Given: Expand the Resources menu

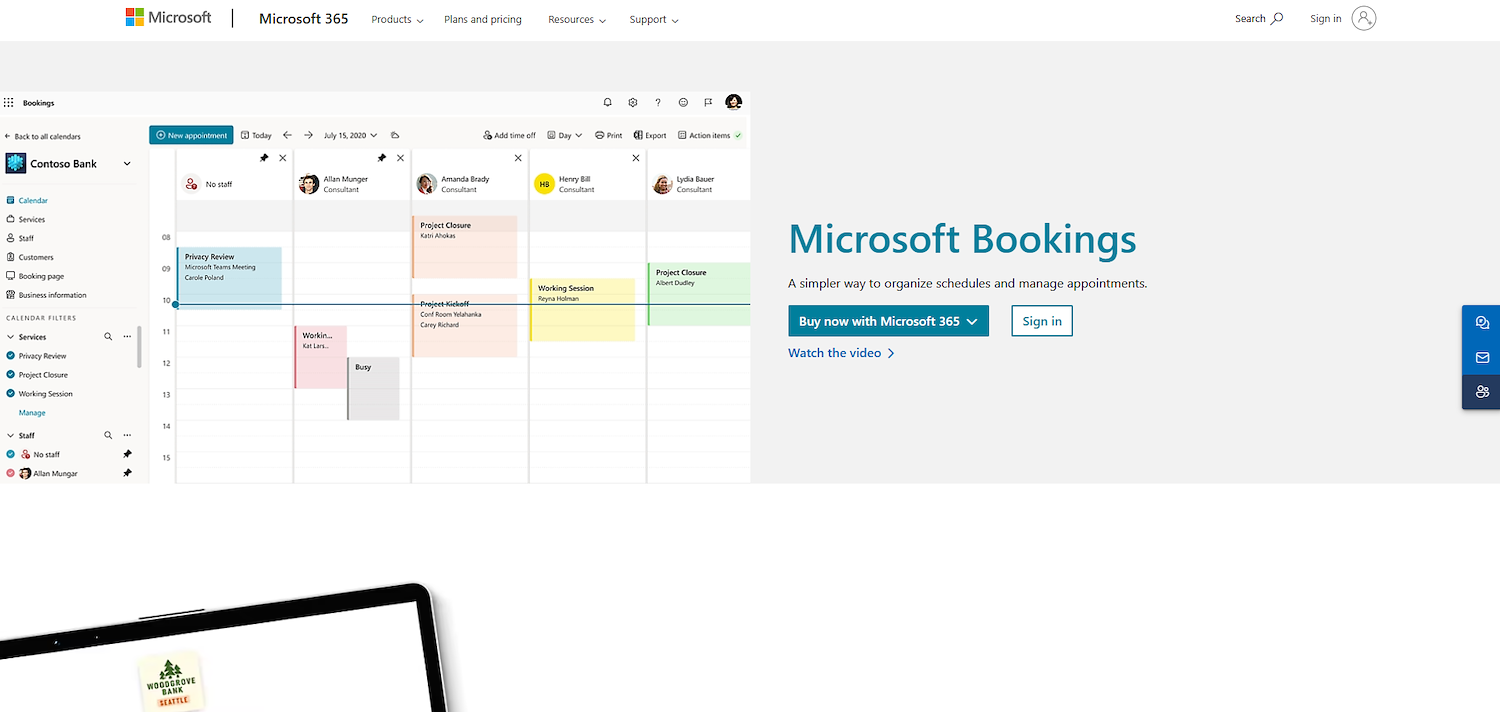Looking at the screenshot, I should (x=576, y=19).
